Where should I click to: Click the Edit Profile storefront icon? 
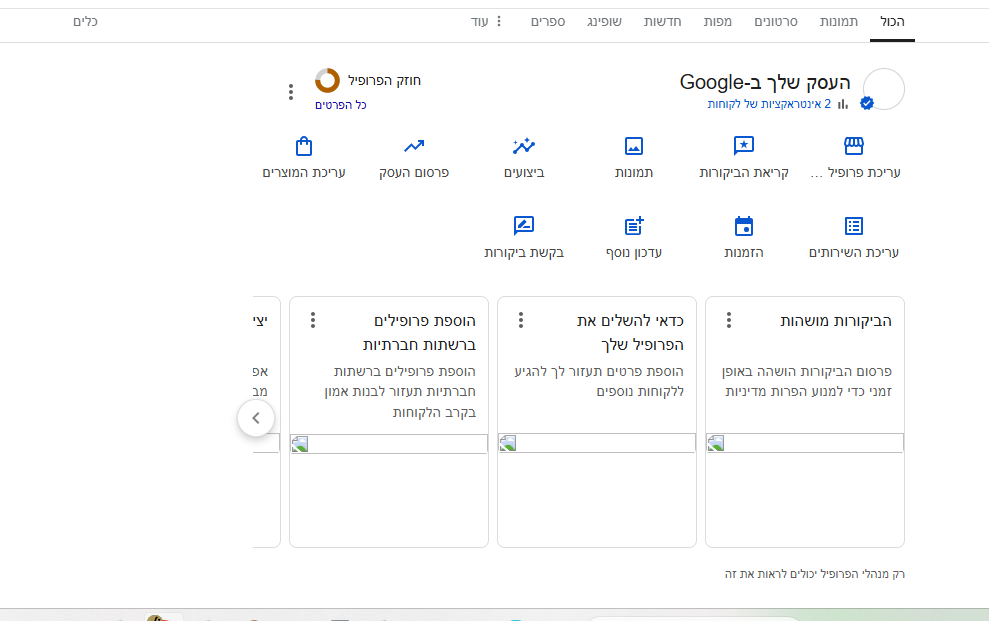point(853,147)
